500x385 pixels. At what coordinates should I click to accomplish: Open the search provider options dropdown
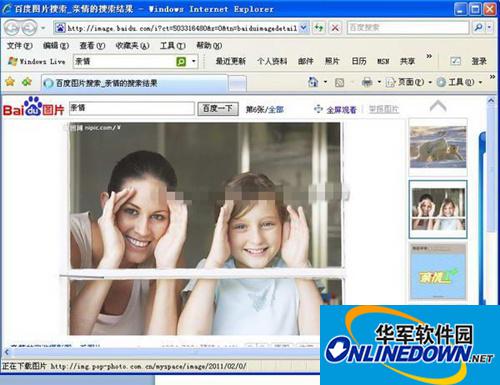(x=489, y=28)
